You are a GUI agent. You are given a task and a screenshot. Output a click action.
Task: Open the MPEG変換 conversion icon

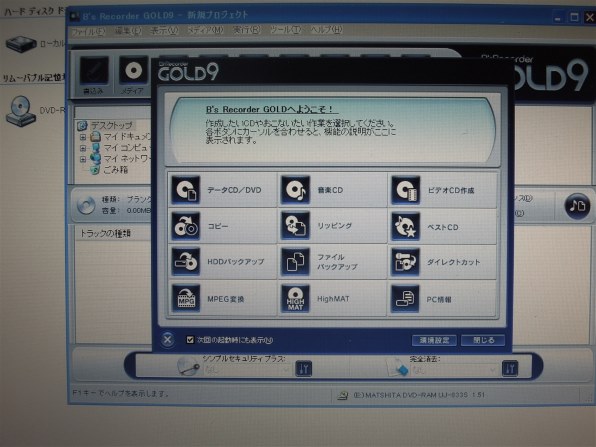pos(185,298)
